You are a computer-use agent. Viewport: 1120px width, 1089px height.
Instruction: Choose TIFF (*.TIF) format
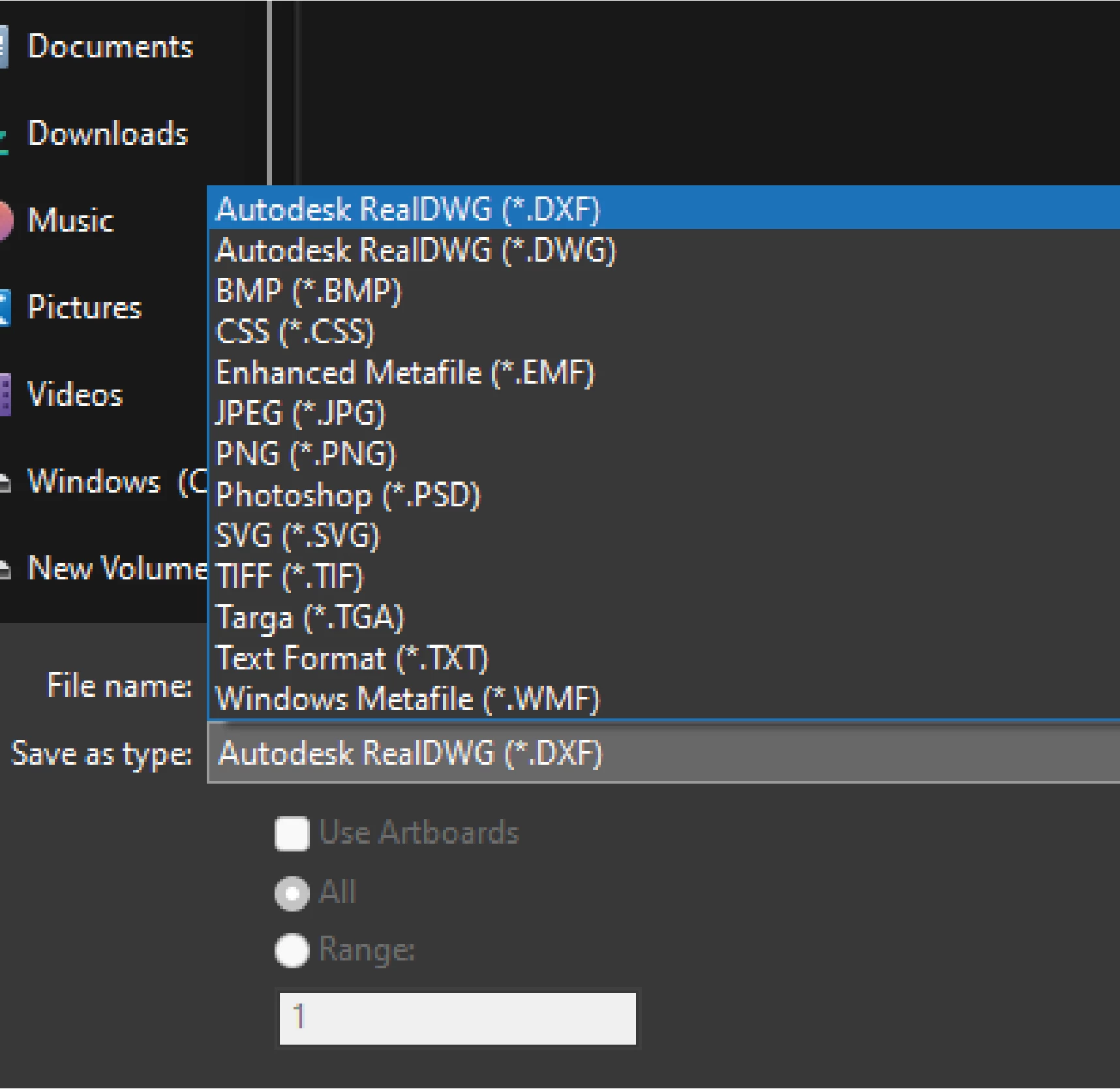(664, 576)
